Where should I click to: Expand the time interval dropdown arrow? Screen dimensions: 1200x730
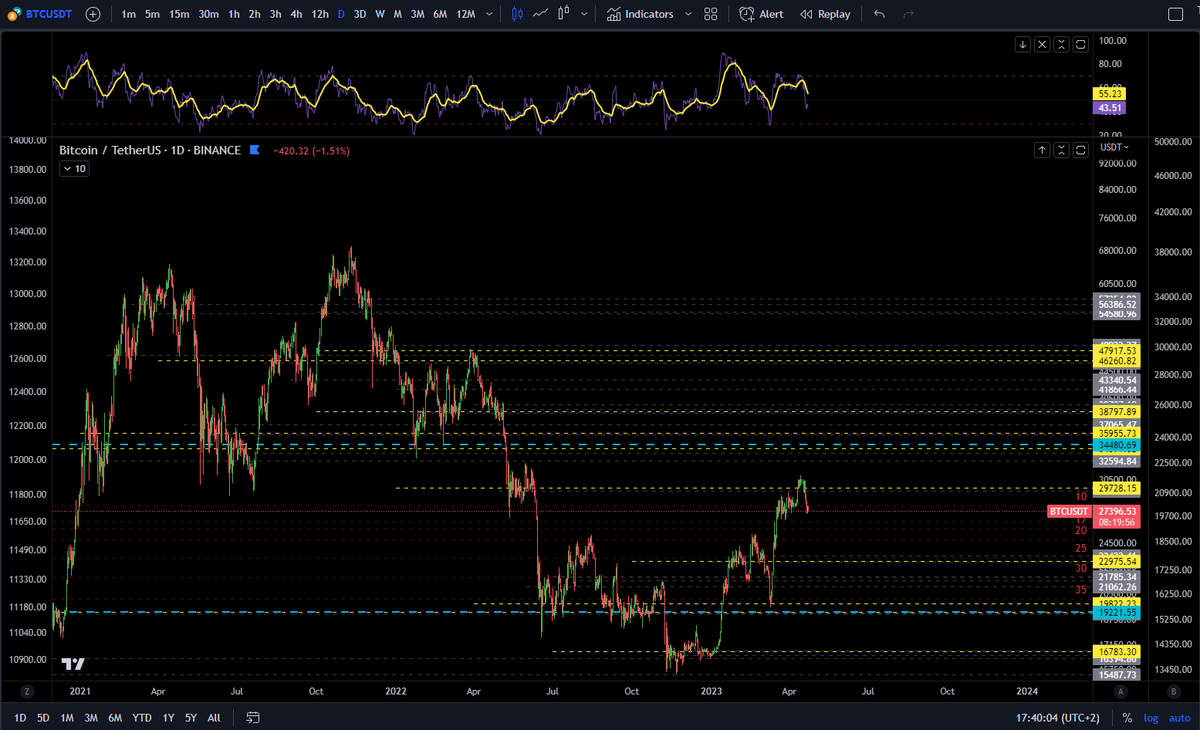tap(487, 14)
